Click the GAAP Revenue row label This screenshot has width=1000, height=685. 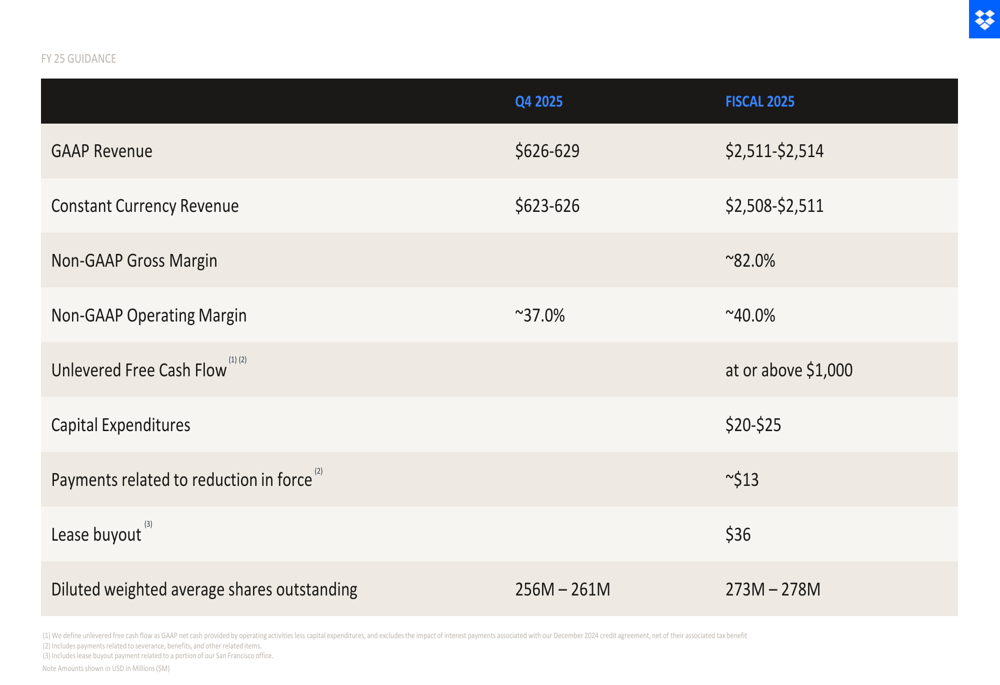pos(102,152)
